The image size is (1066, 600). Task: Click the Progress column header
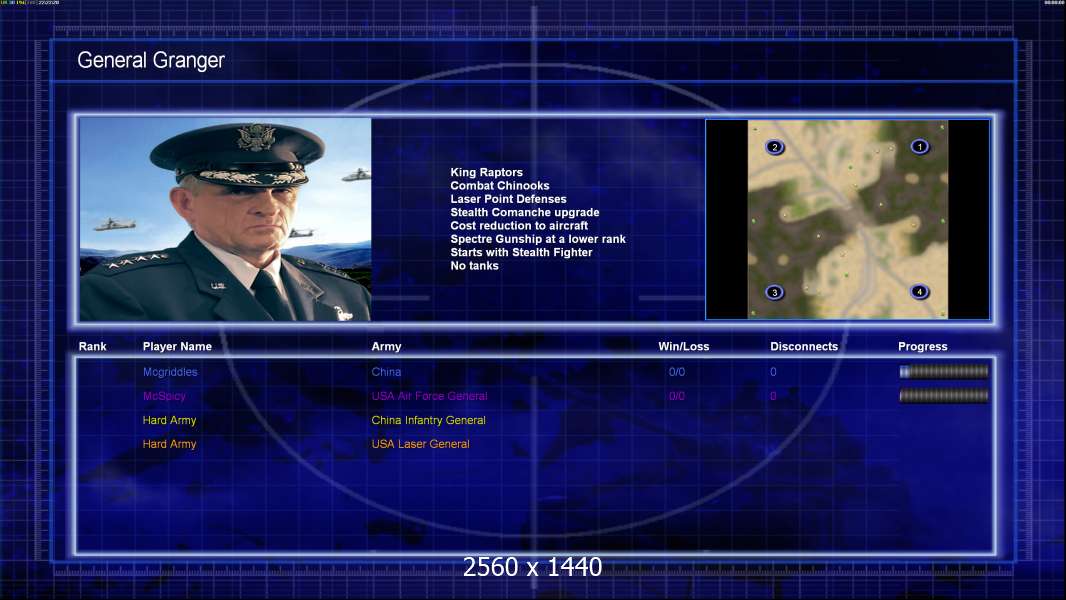(923, 347)
